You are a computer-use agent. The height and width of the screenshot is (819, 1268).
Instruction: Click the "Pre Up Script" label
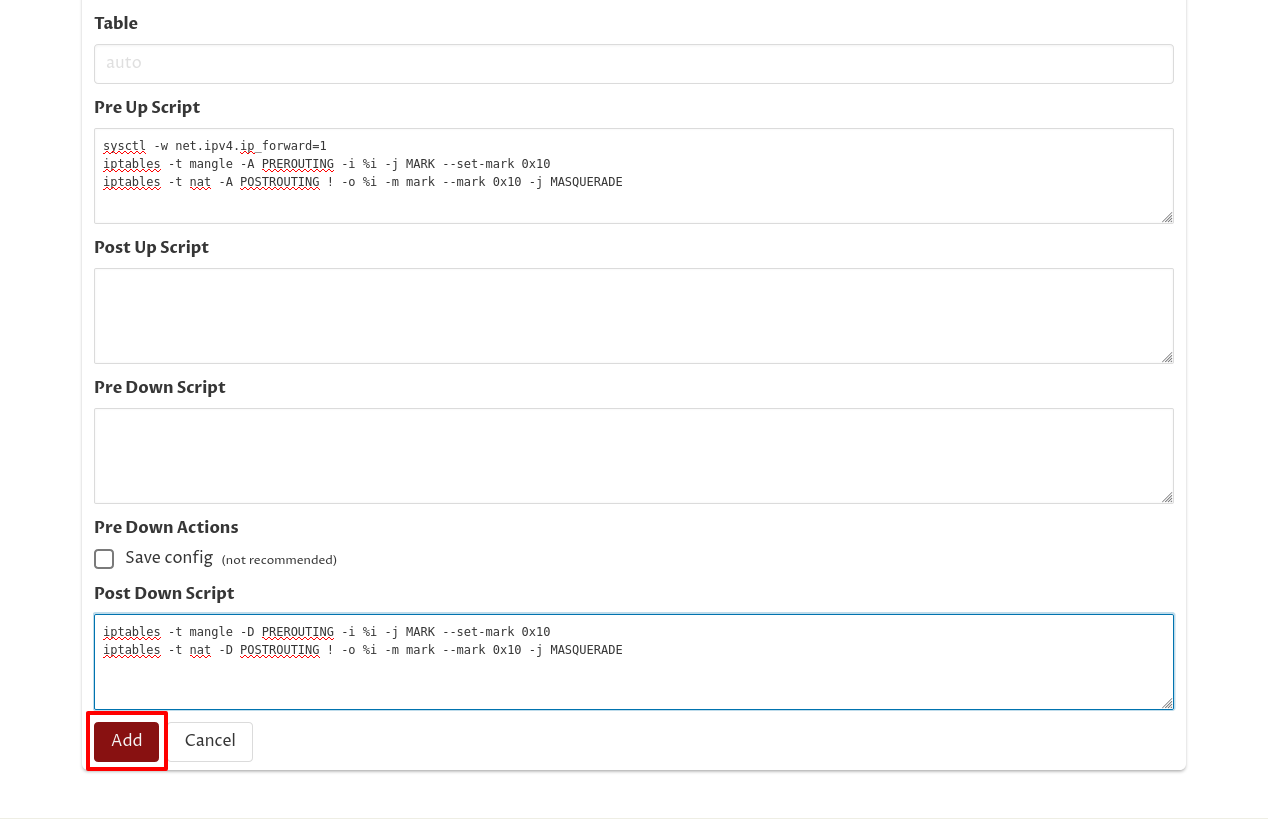pos(147,107)
